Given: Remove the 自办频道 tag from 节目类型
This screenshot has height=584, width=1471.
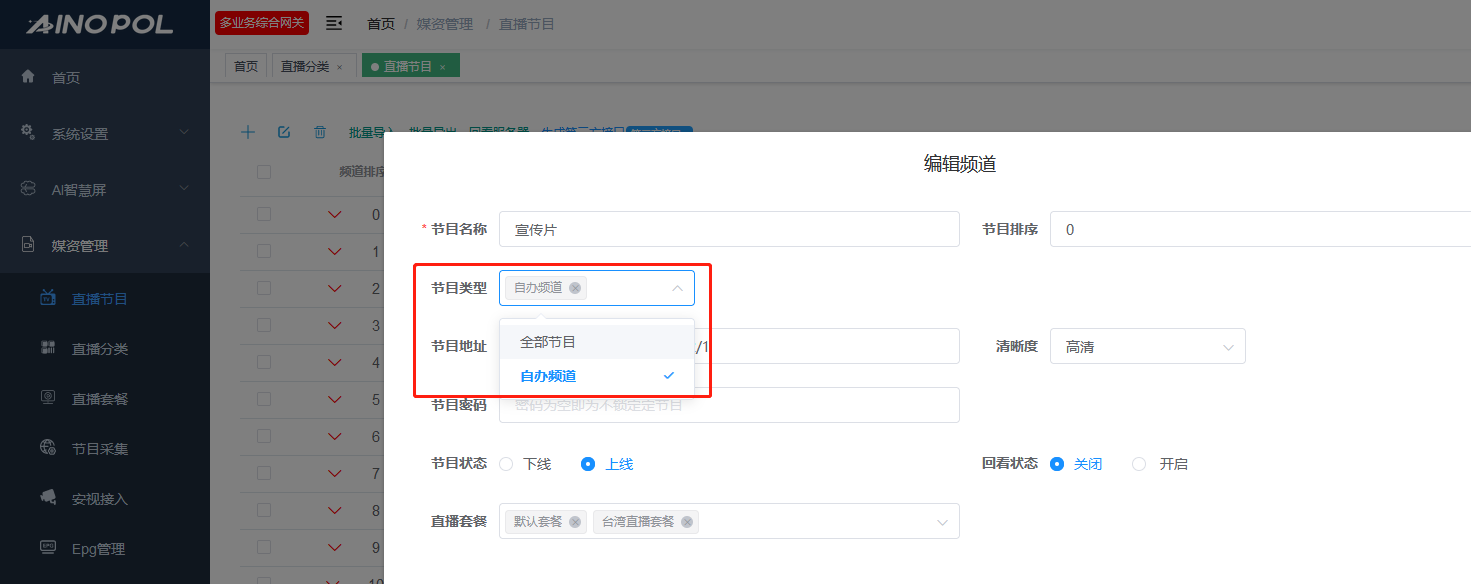Looking at the screenshot, I should pos(575,288).
